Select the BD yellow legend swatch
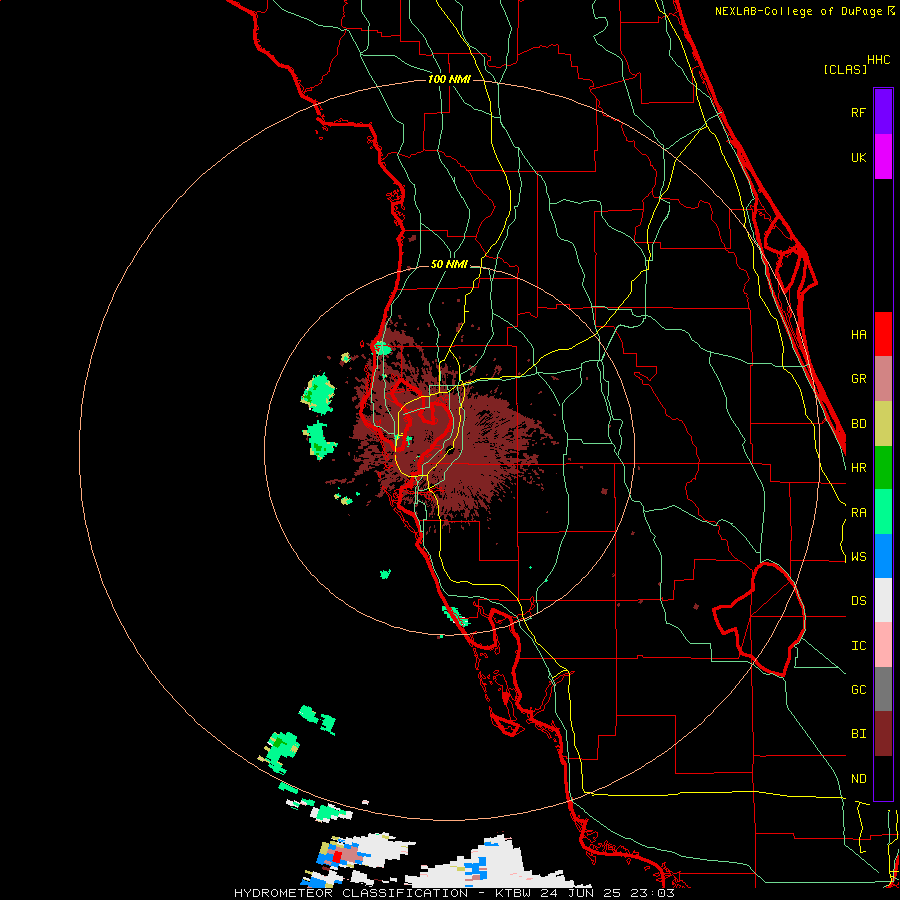 coord(883,424)
